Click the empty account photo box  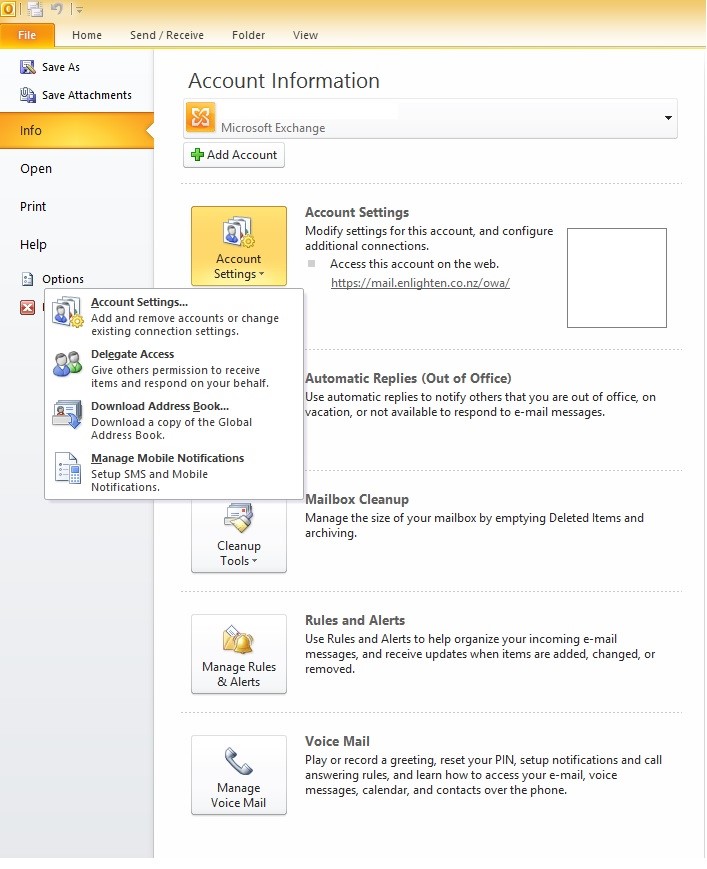click(x=617, y=278)
